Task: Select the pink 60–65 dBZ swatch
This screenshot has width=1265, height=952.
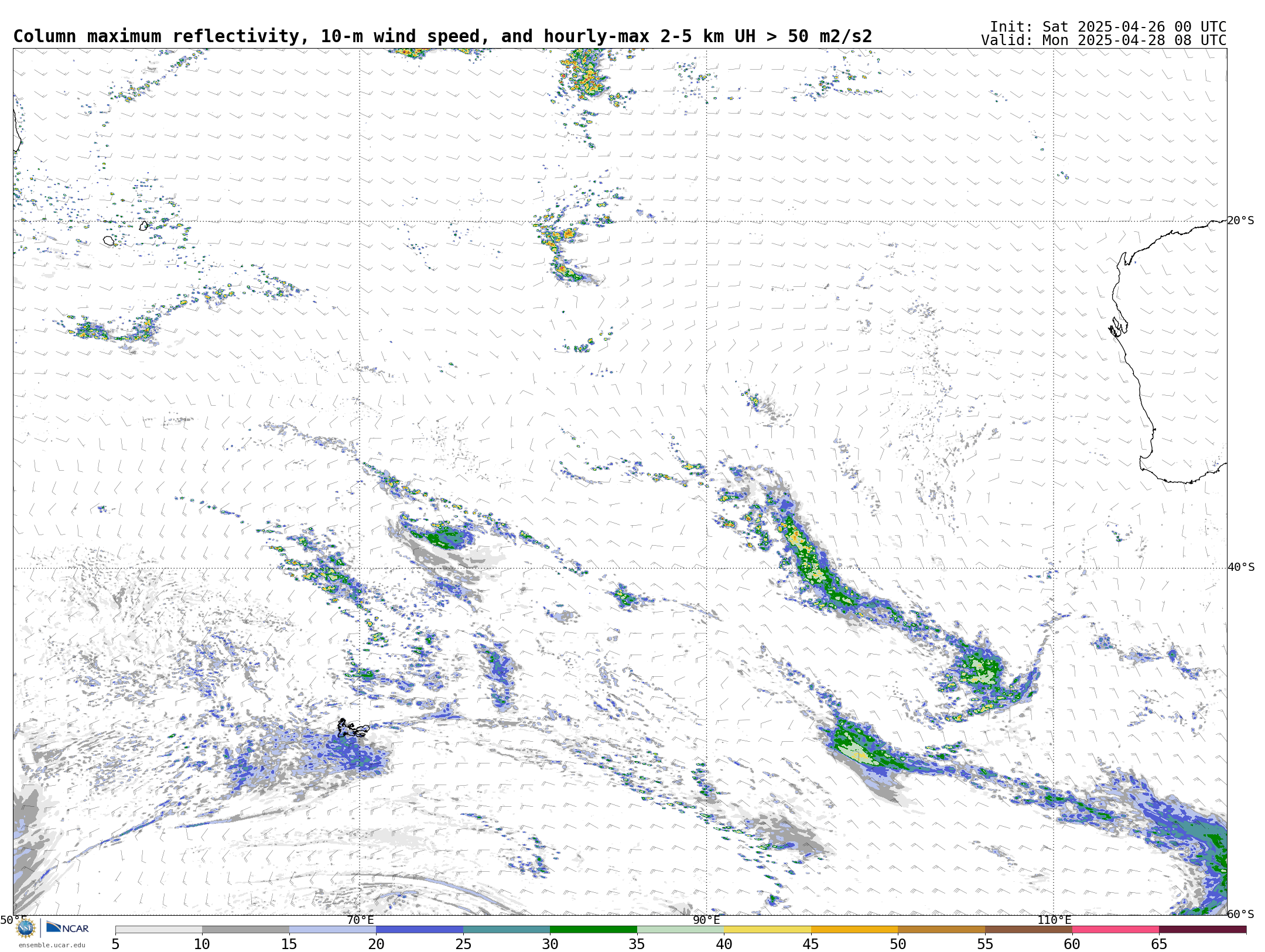Action: [x=1115, y=930]
